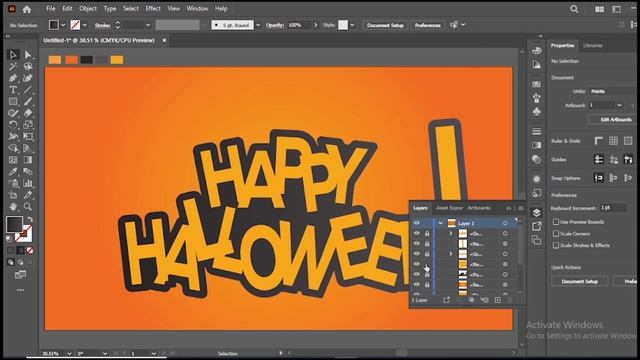The image size is (640, 360).
Task: Select the Eraser tool
Action: [28, 113]
